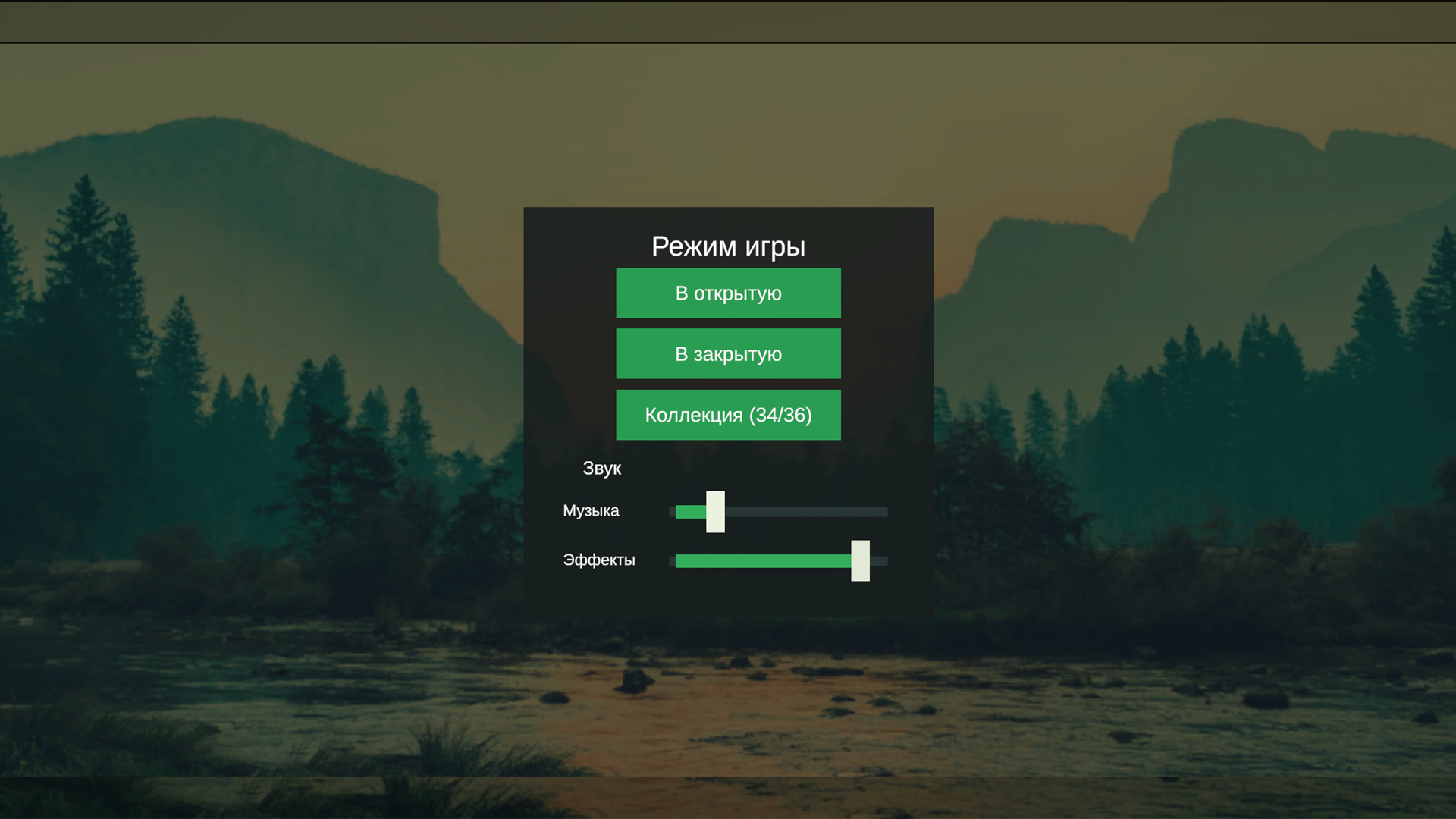Click the 'Эффекты' label
The width and height of the screenshot is (1456, 819).
point(599,560)
